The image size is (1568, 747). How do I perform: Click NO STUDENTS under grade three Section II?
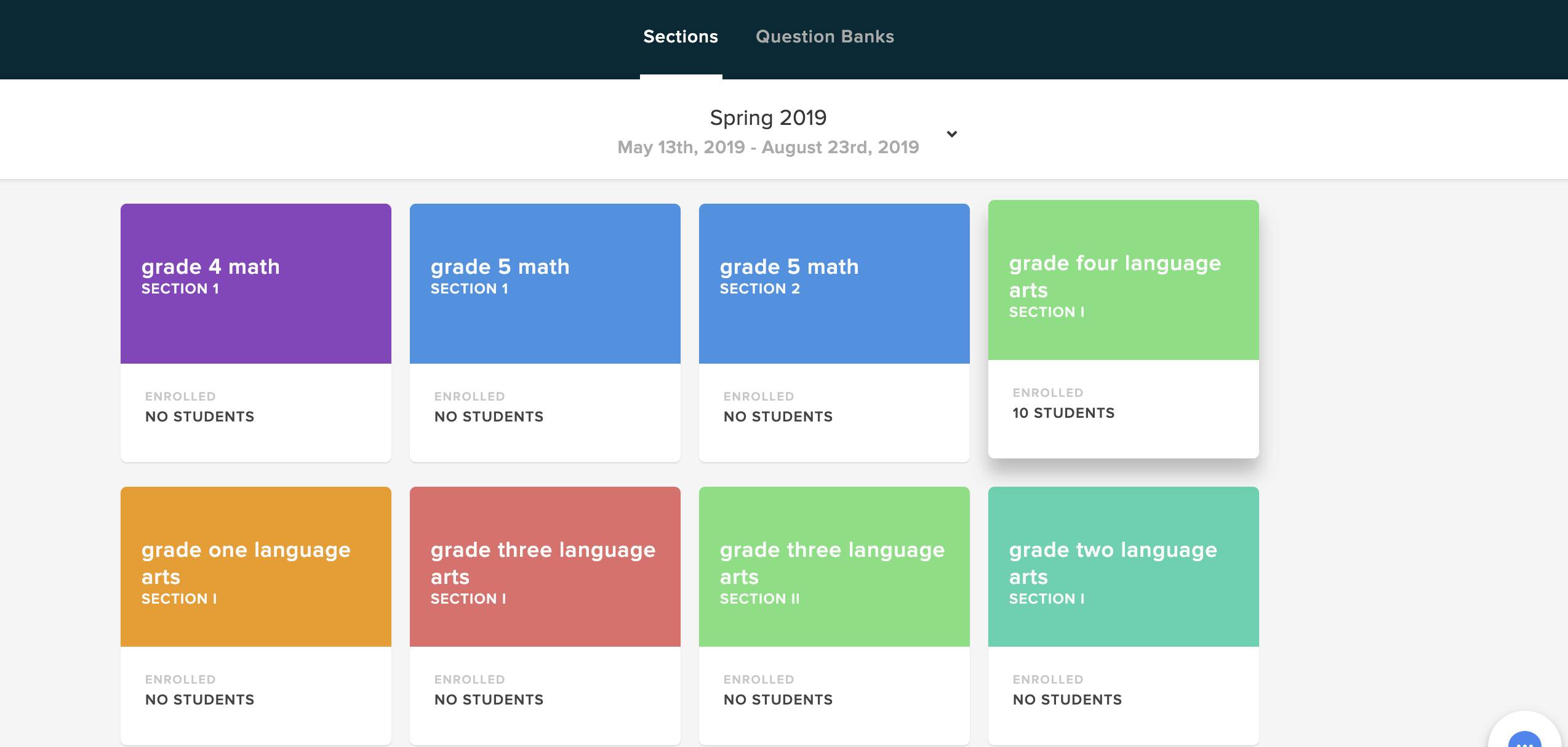coord(778,700)
